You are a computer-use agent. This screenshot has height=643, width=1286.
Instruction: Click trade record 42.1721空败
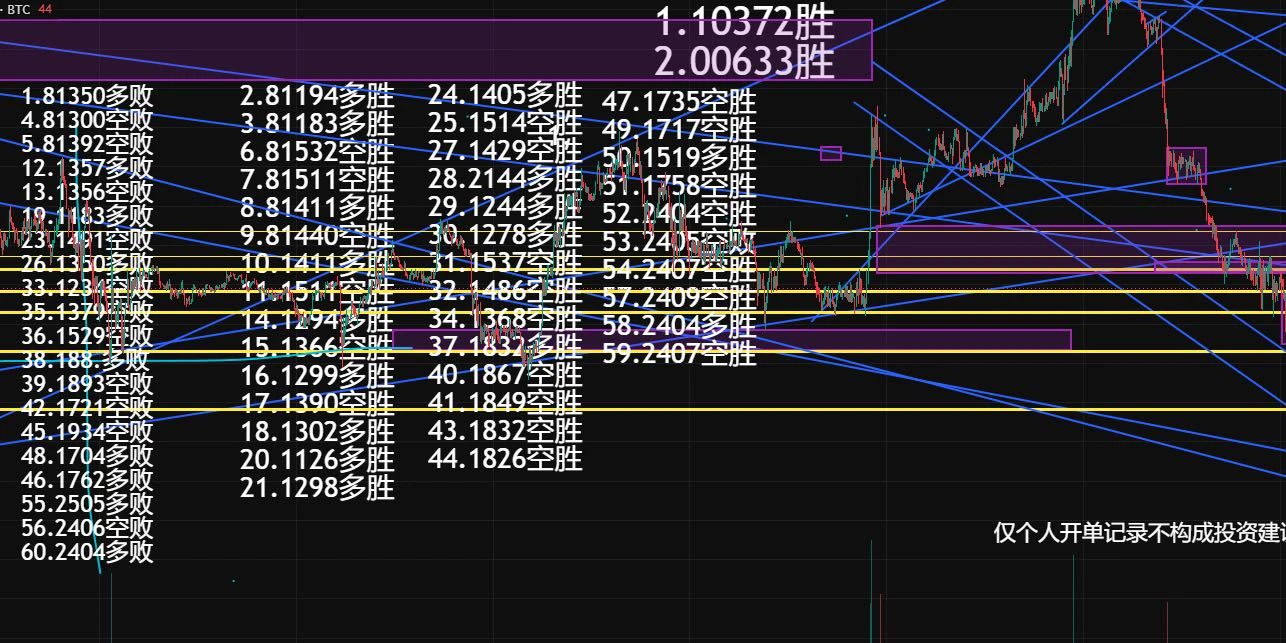click(x=87, y=408)
